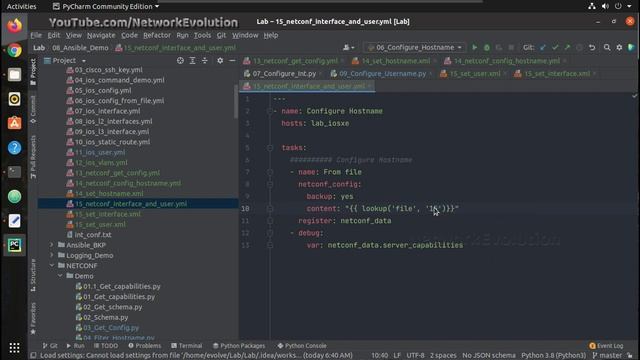
Task: Push Git commits with arrow icon
Action: [x=567, y=47]
